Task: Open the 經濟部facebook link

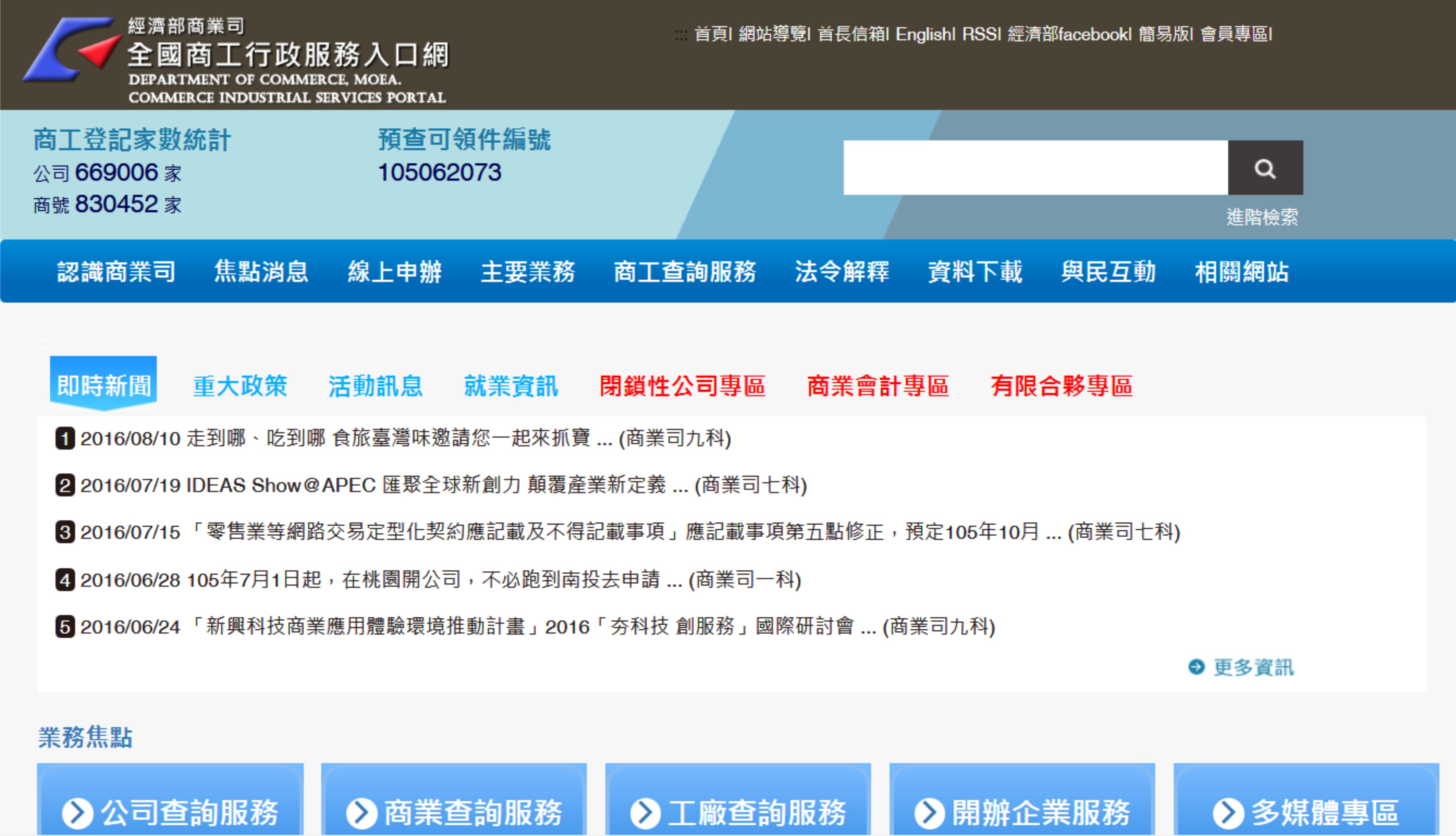Action: pyautogui.click(x=1068, y=34)
